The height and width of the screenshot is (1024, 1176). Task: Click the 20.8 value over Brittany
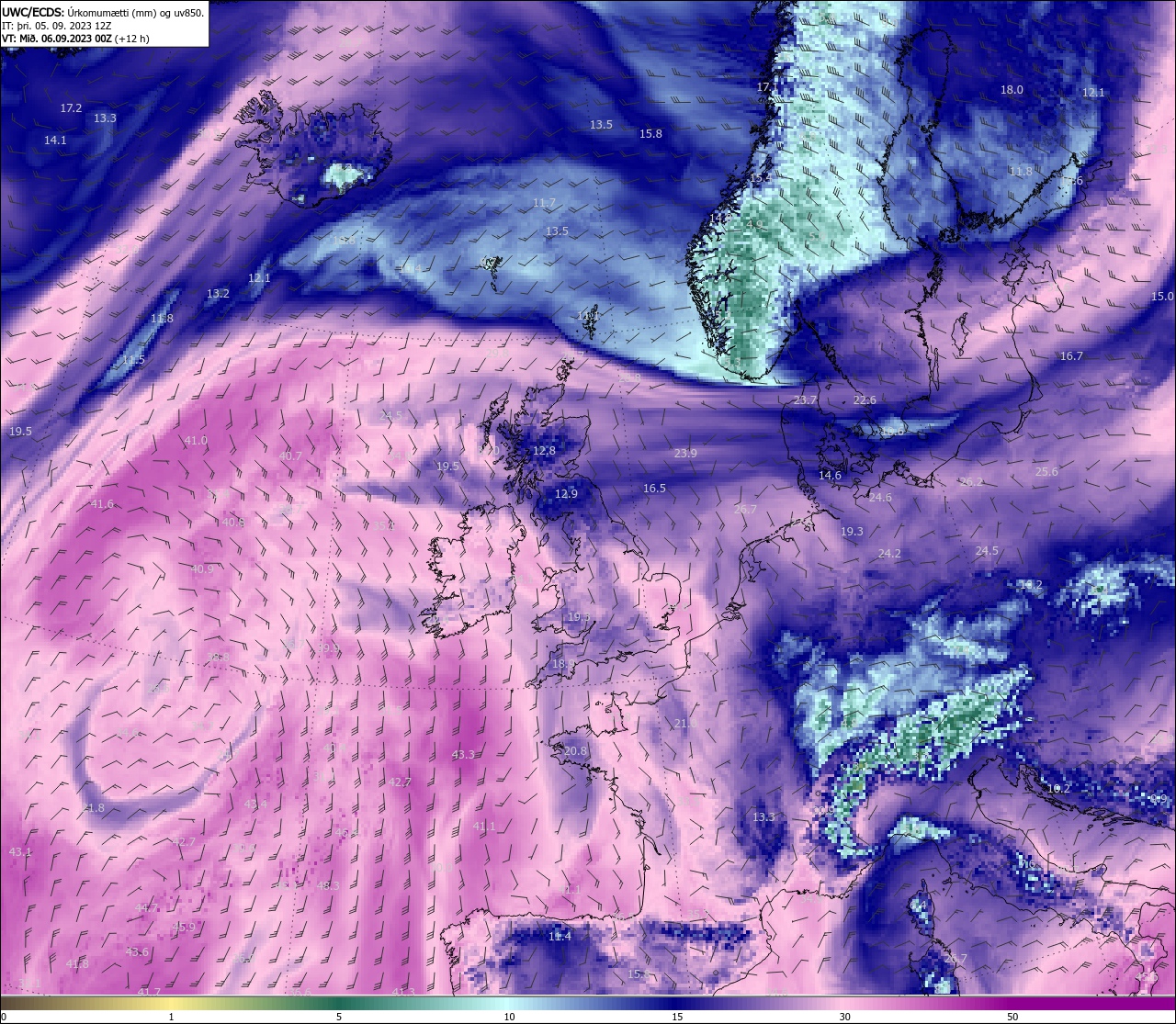(575, 751)
